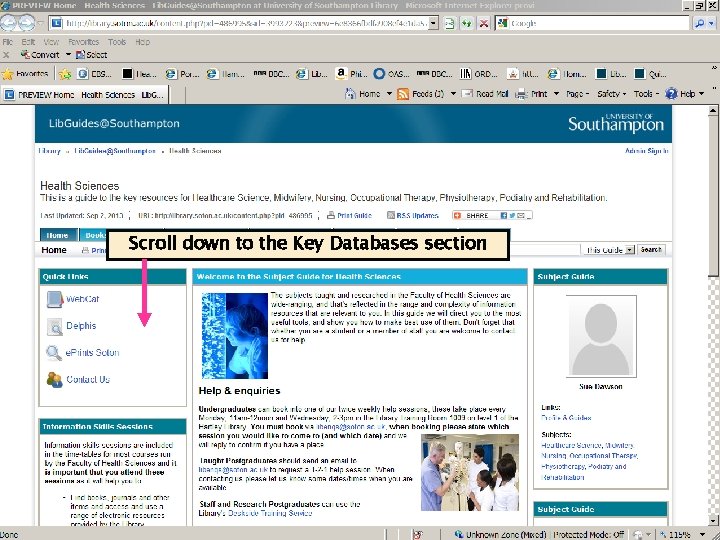Open the Amazon Phi... favorites shortcut

[351, 74]
